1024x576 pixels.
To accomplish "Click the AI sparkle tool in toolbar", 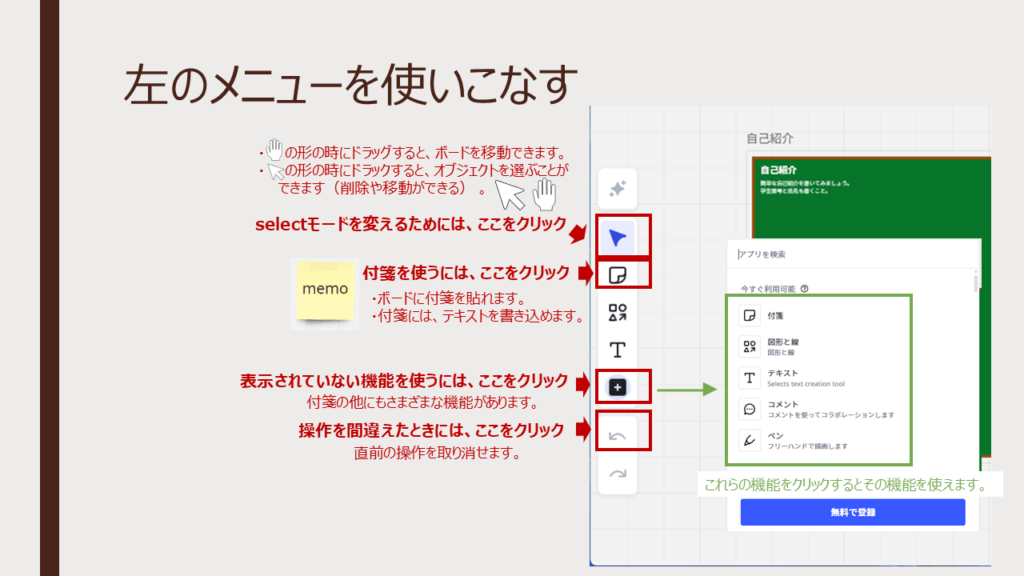I will click(618, 189).
